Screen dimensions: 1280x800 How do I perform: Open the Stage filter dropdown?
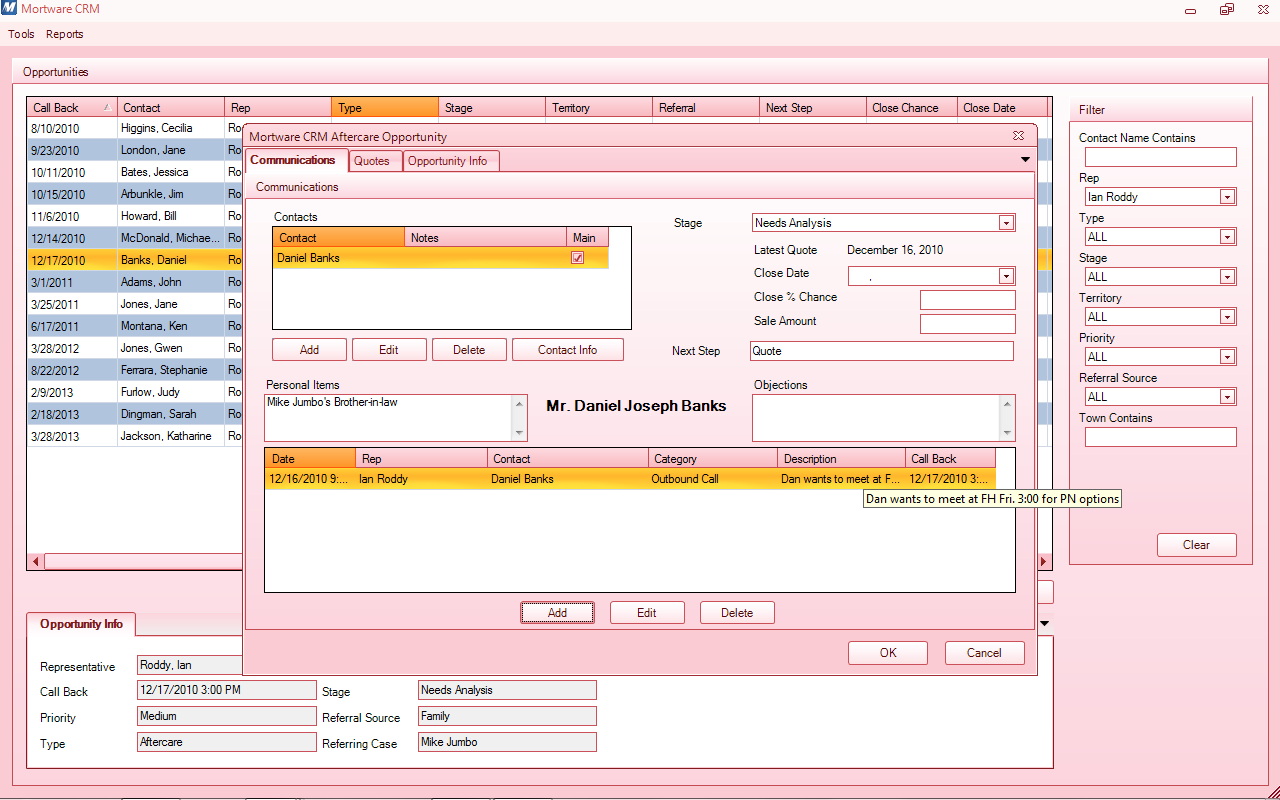tap(1227, 277)
